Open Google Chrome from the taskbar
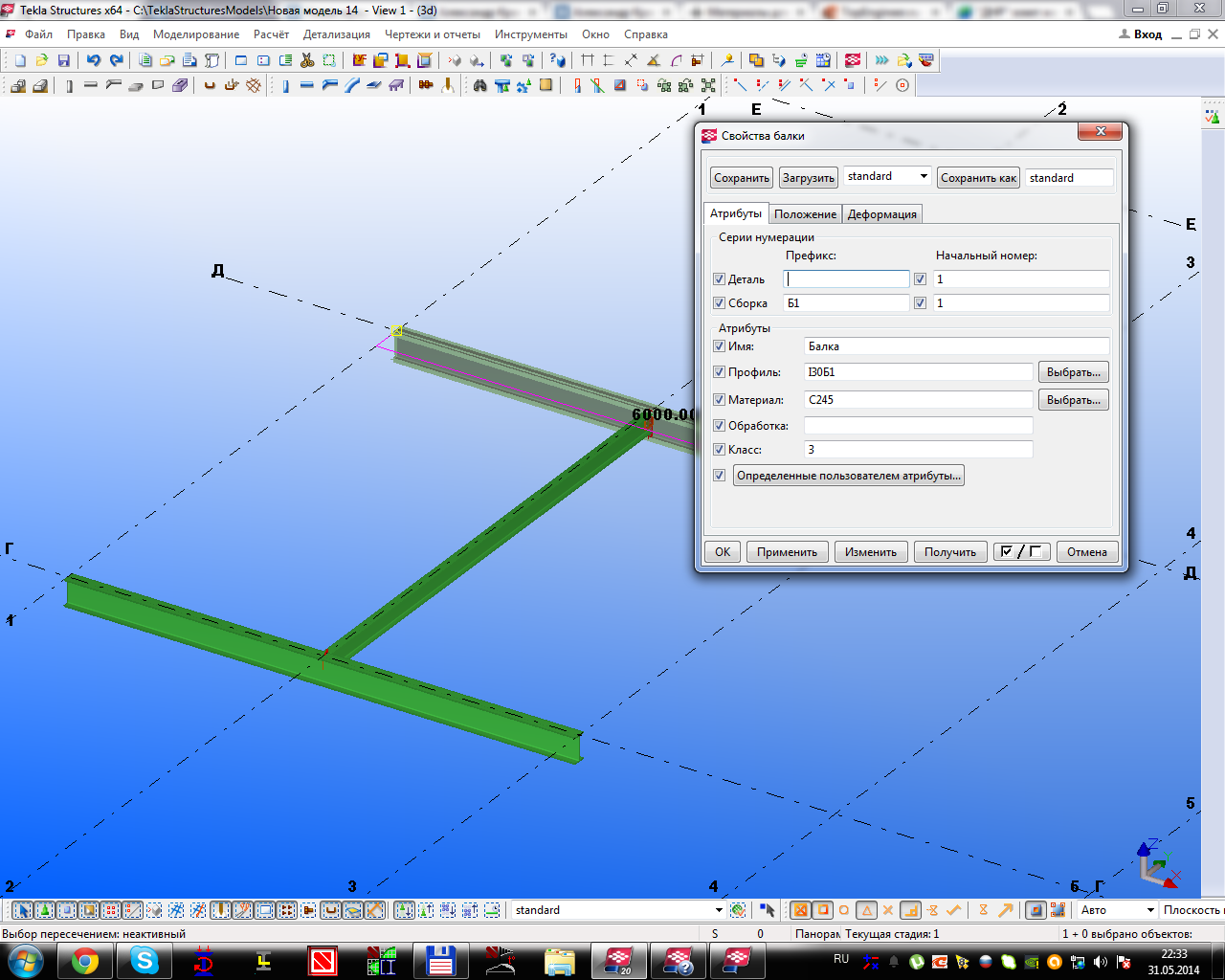The height and width of the screenshot is (980, 1225). 85,960
